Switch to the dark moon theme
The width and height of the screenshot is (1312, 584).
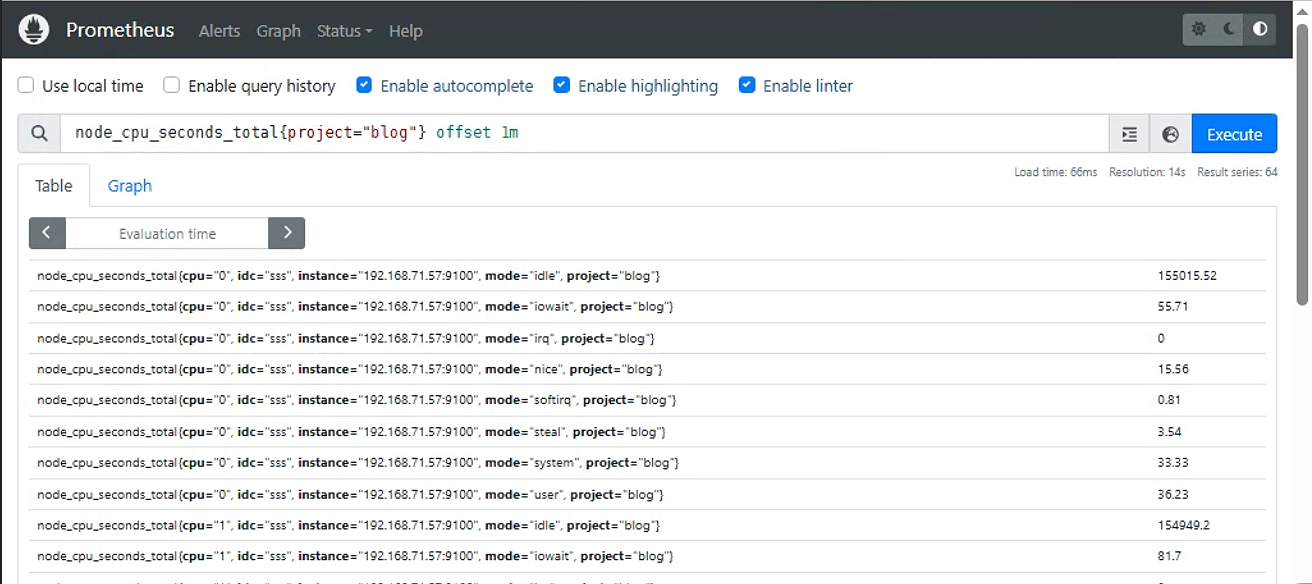(x=1229, y=30)
